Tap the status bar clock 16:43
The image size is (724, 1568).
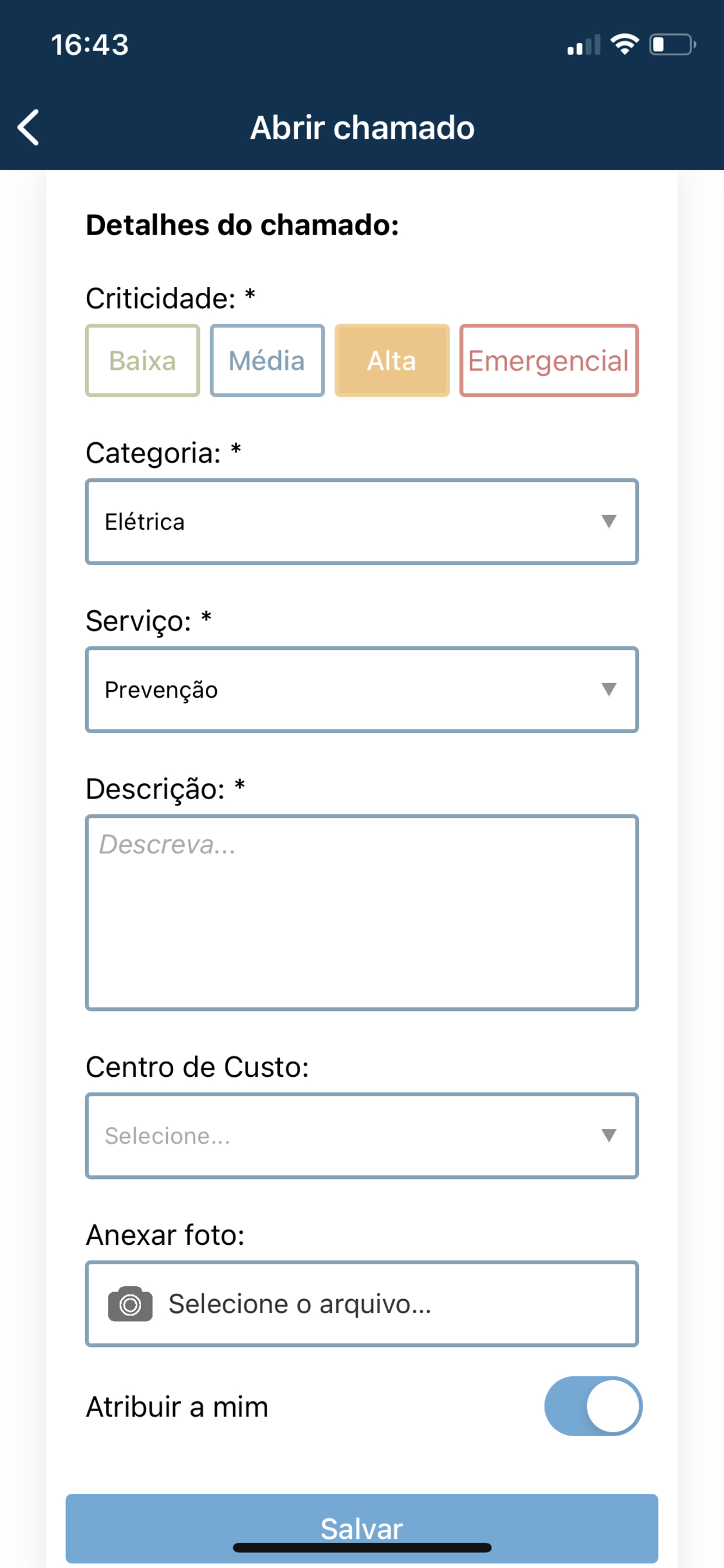click(x=90, y=45)
